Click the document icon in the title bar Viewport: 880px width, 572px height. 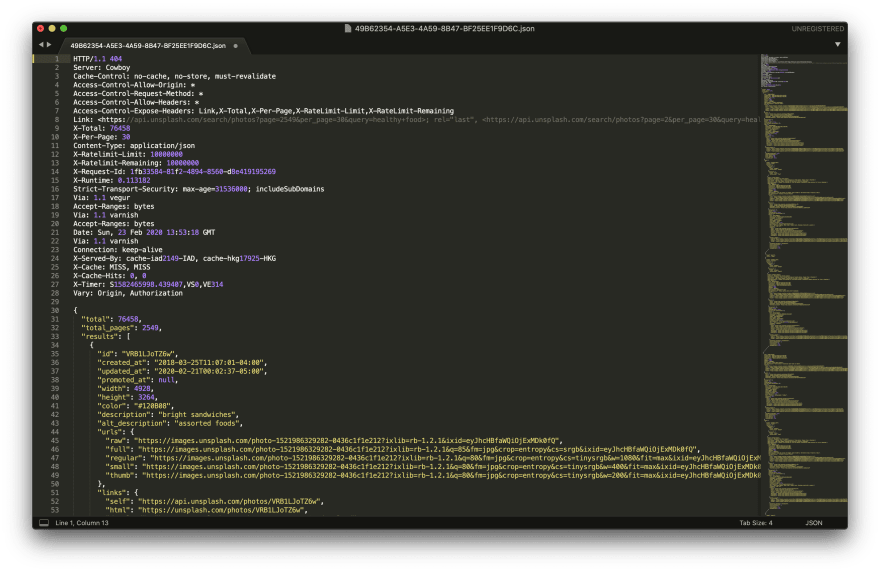point(348,29)
